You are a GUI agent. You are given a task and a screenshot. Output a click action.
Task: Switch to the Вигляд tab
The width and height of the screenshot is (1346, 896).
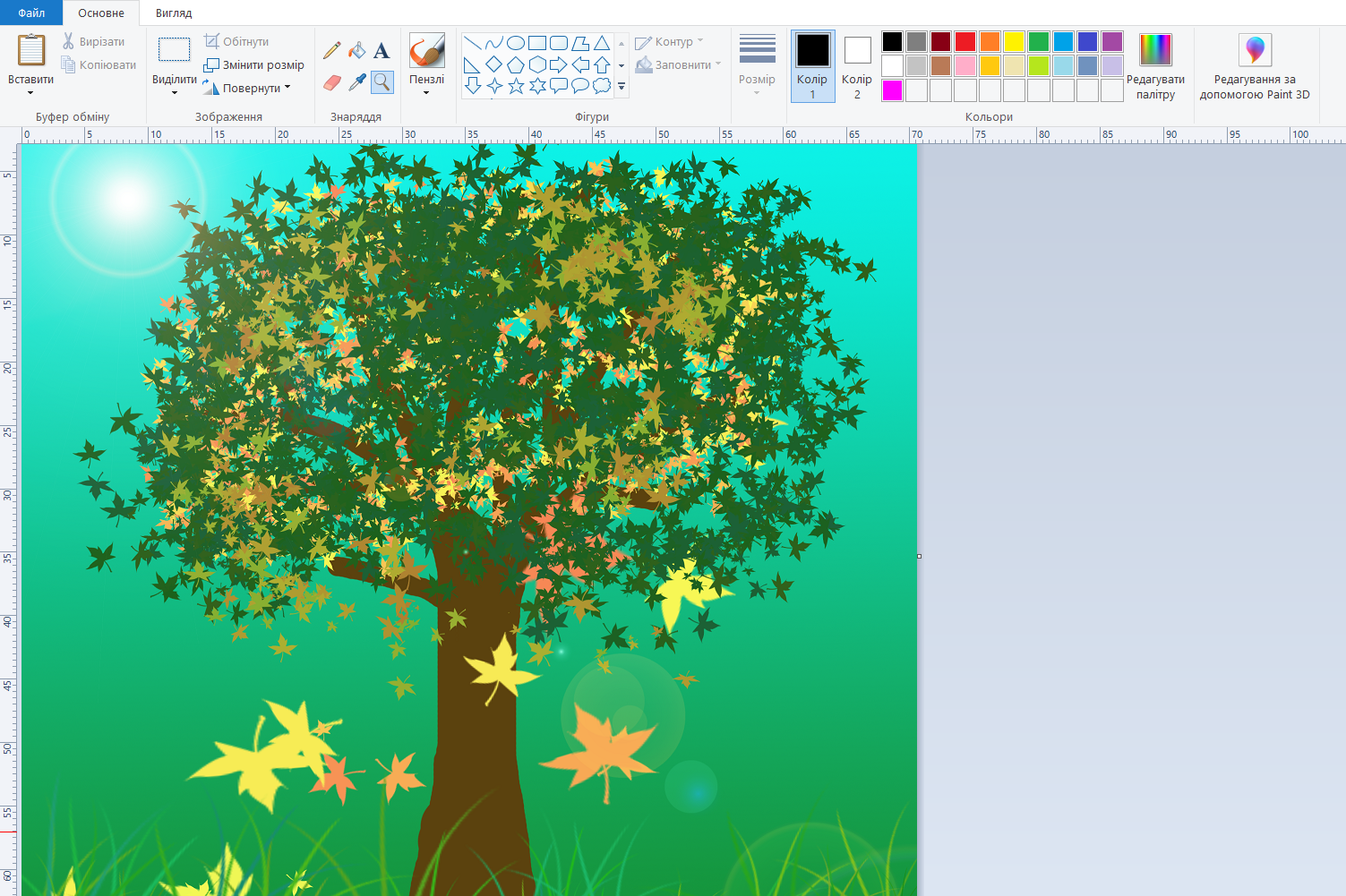[x=174, y=13]
